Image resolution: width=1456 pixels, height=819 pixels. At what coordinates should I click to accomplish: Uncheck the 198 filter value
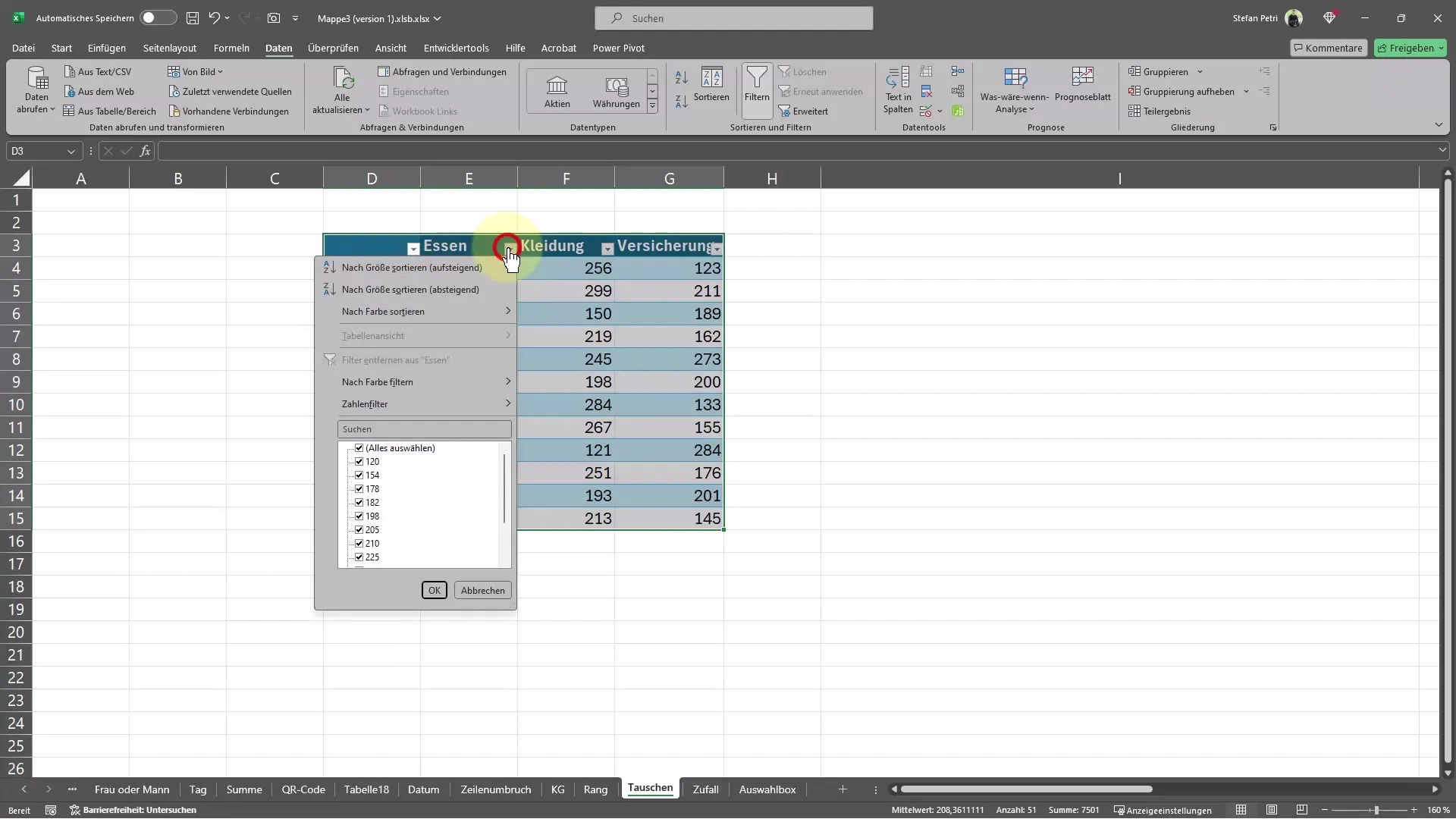[359, 516]
